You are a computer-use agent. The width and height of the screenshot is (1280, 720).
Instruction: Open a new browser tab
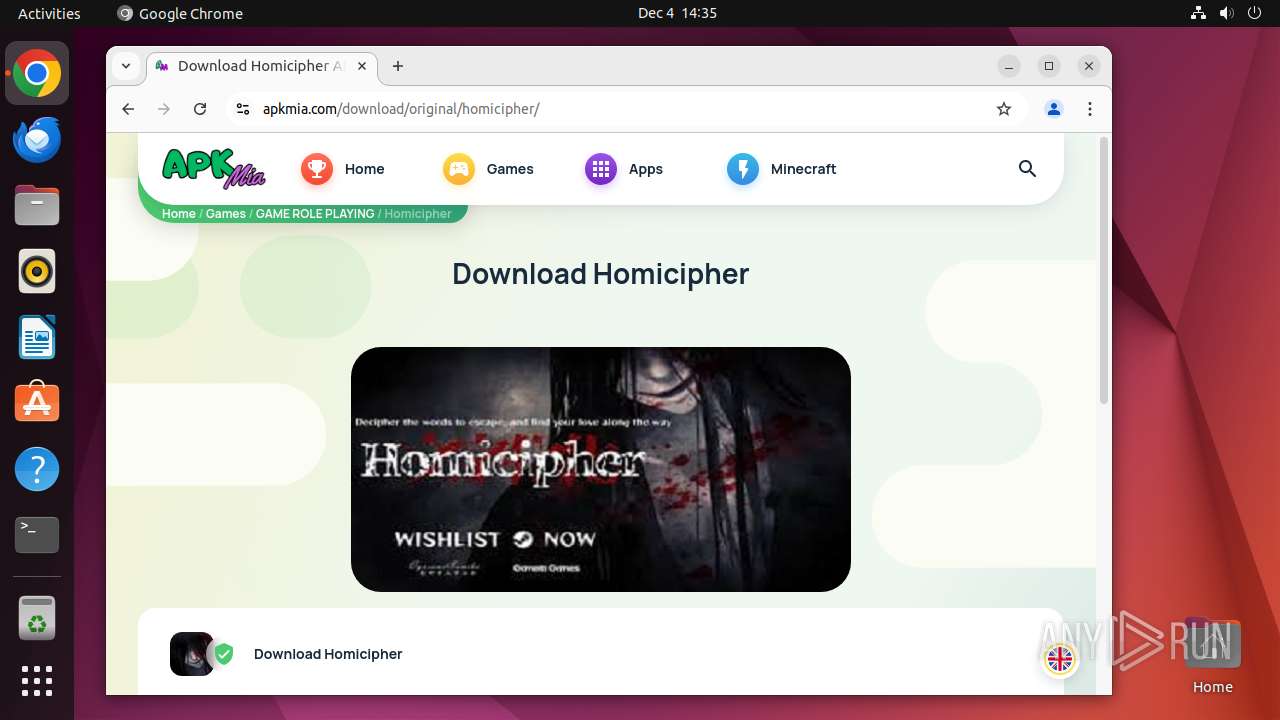[398, 66]
